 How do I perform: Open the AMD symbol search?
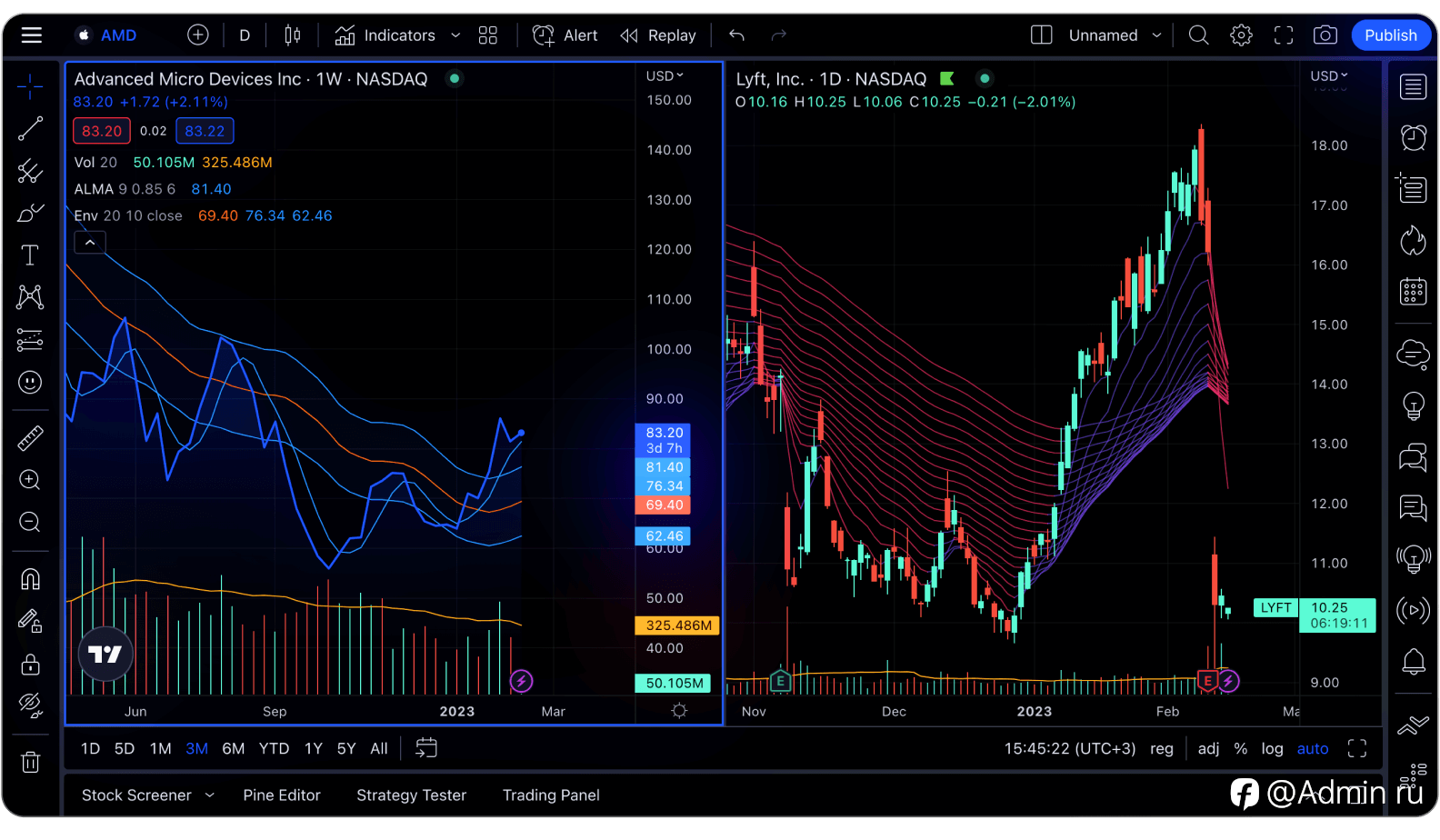coord(118,35)
